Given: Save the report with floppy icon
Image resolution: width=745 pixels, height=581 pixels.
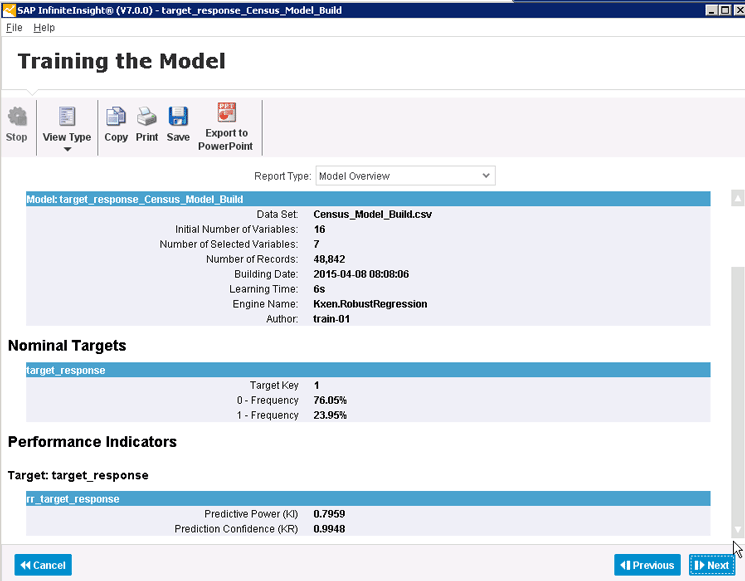Looking at the screenshot, I should (178, 117).
